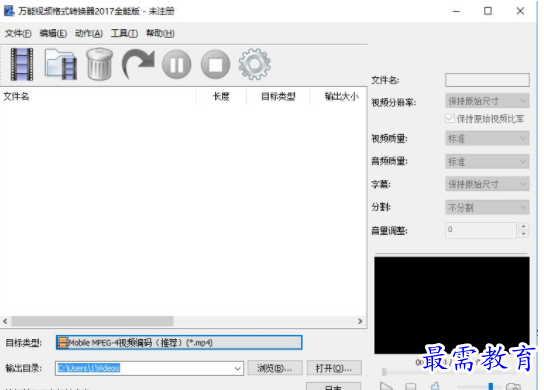This screenshot has height=390, width=544.
Task: Click the add video filmstrip icon
Action: 22,65
